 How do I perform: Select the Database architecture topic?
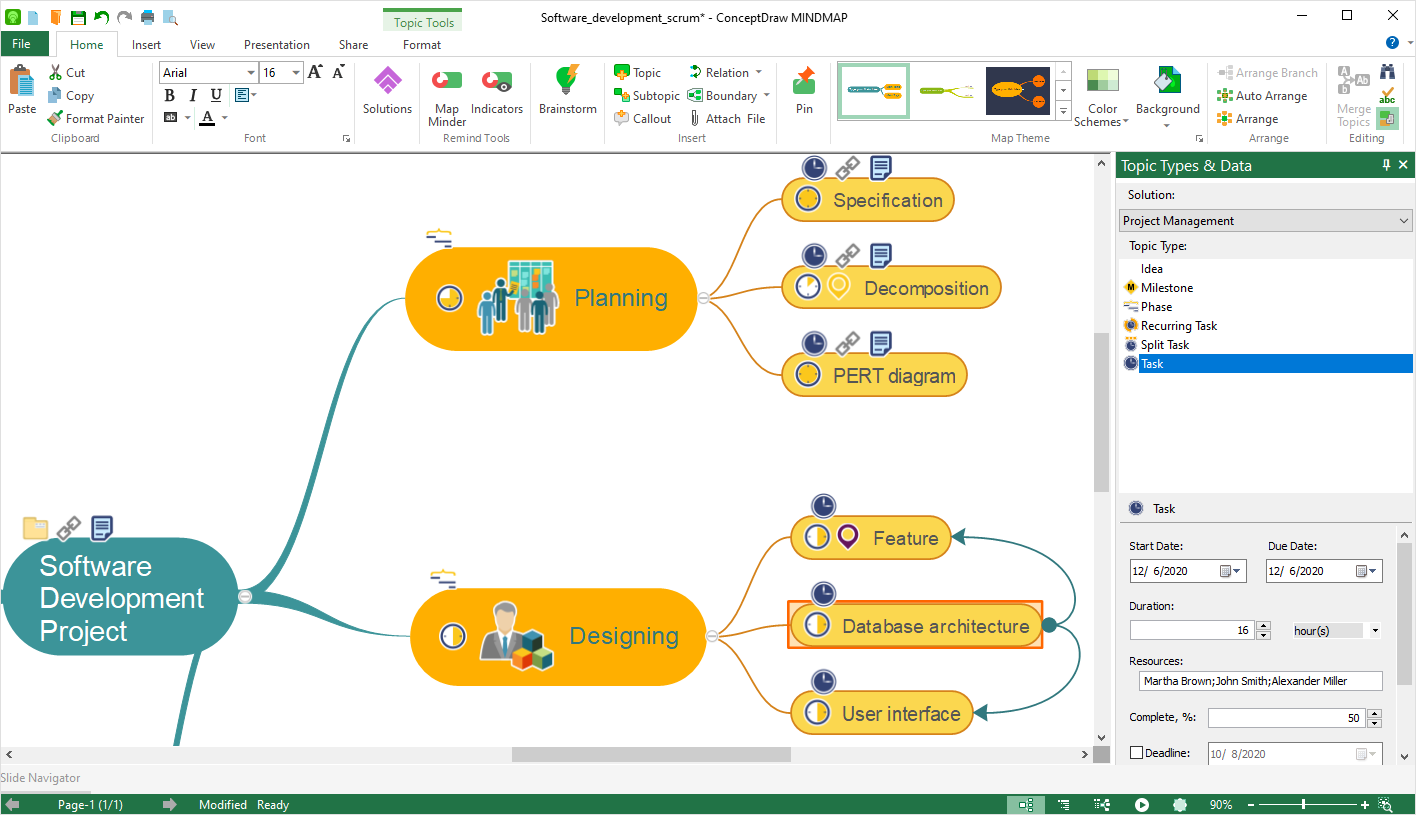pyautogui.click(x=934, y=626)
